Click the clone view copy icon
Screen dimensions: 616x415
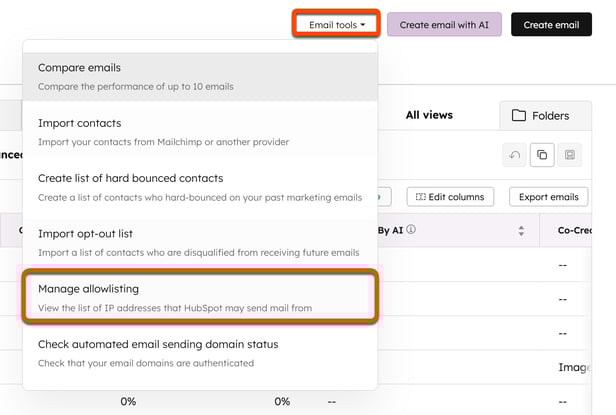point(542,155)
